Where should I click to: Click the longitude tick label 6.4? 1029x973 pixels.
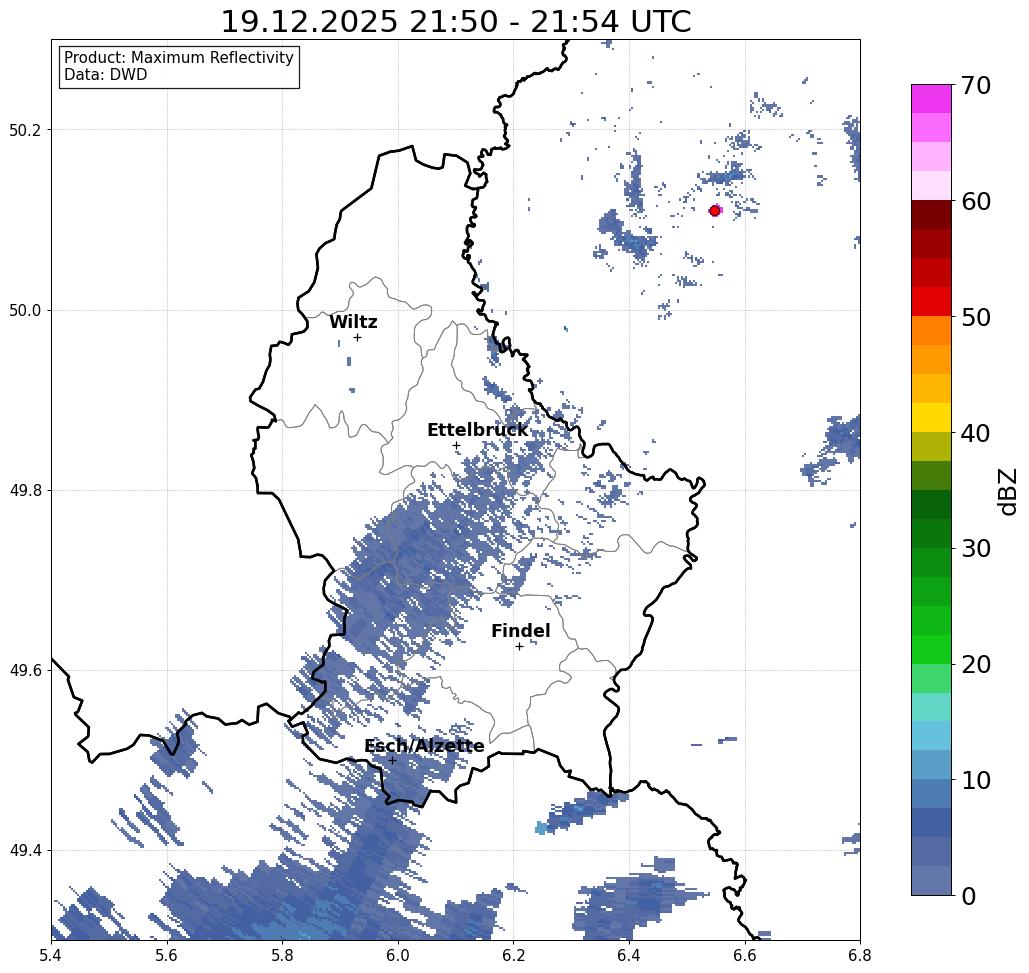pos(629,955)
